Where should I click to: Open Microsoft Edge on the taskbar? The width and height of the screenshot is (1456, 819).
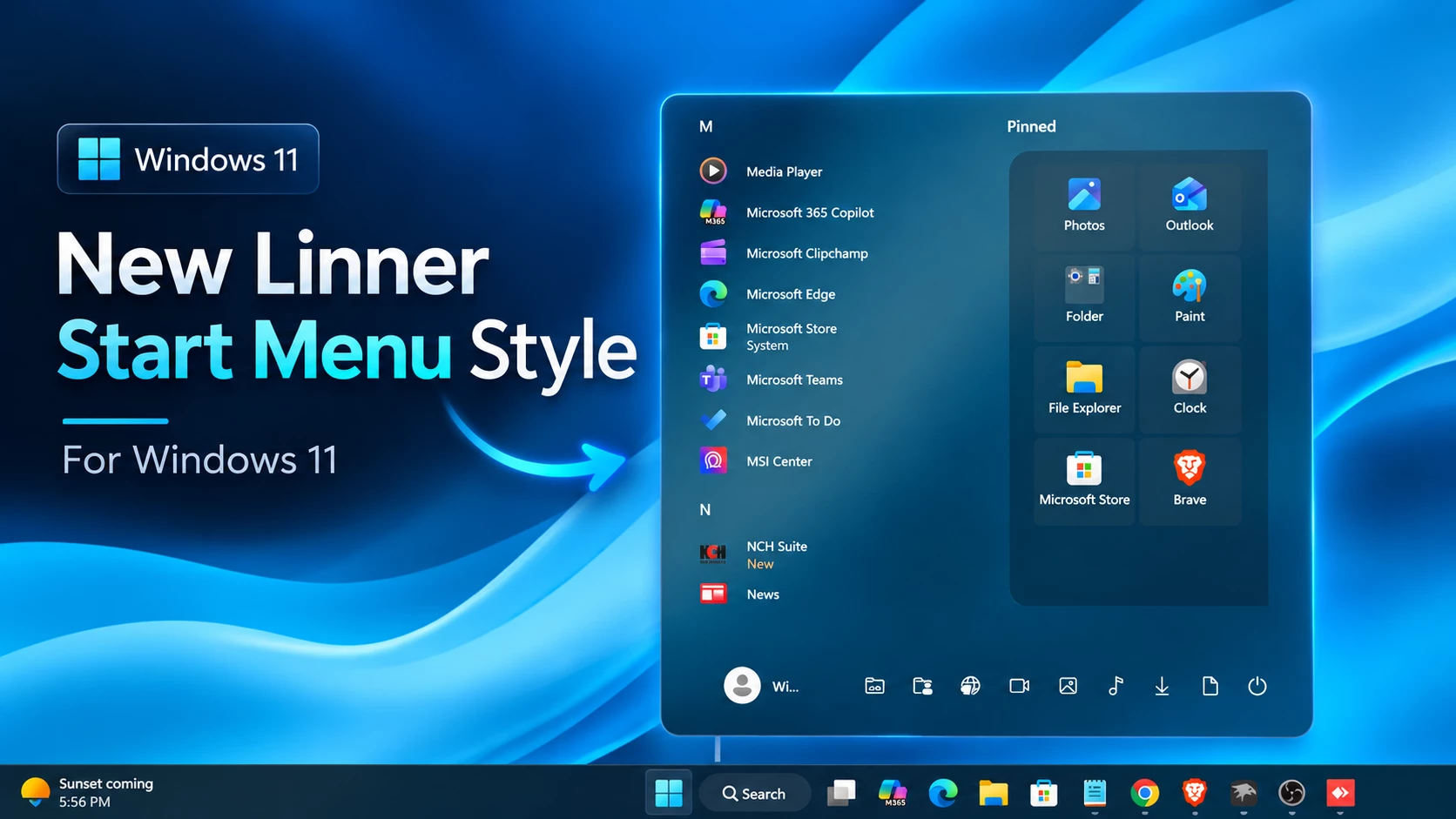(x=942, y=793)
